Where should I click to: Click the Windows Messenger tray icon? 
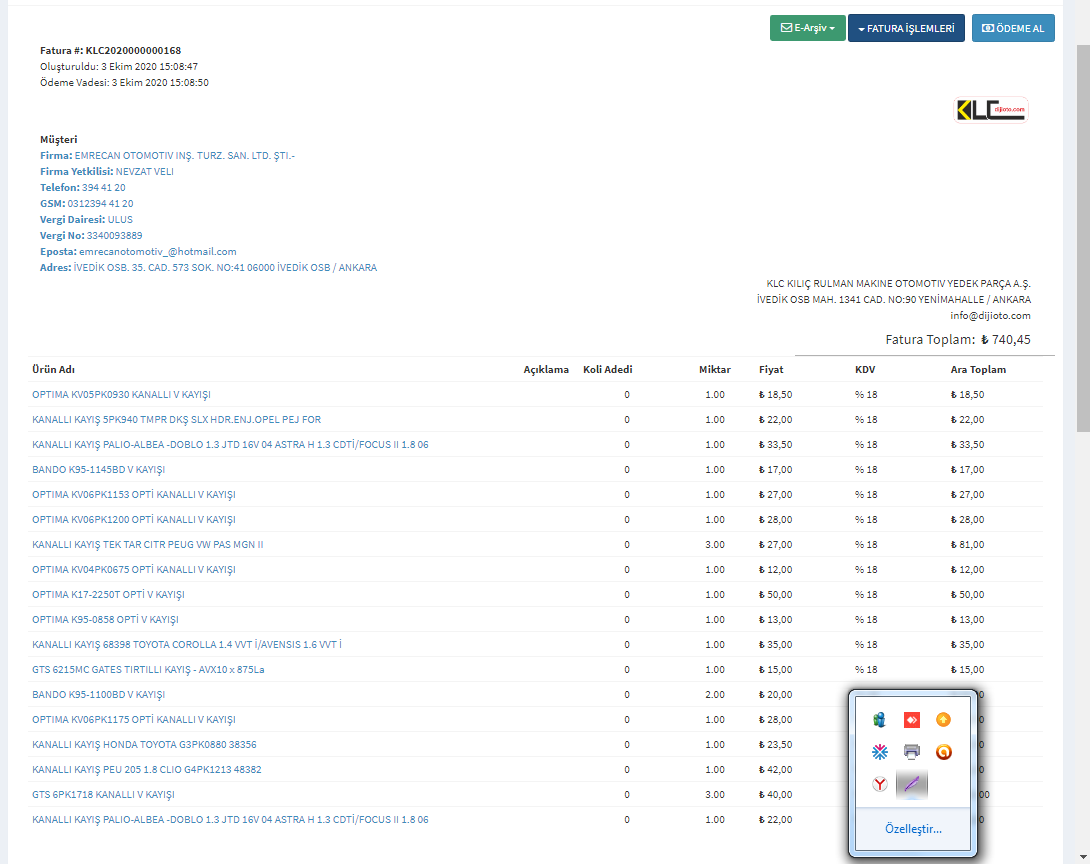pyautogui.click(x=879, y=720)
